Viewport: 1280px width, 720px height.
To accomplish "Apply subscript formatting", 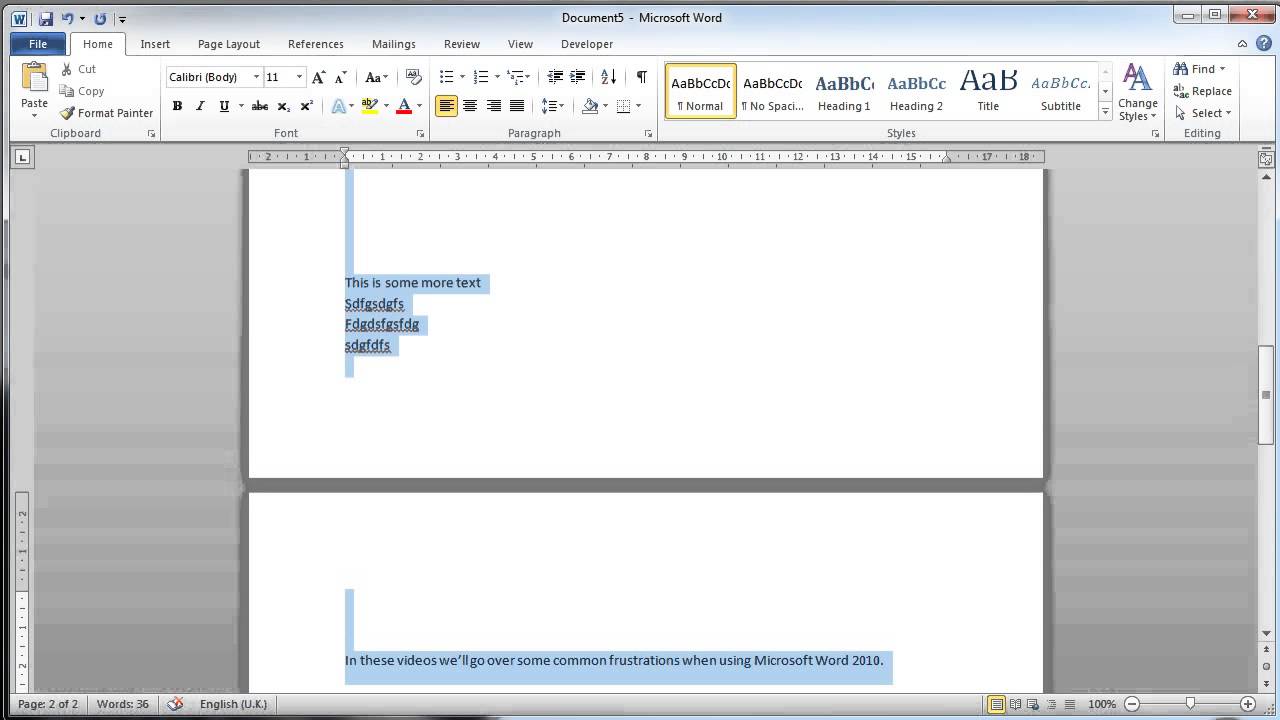I will [284, 106].
